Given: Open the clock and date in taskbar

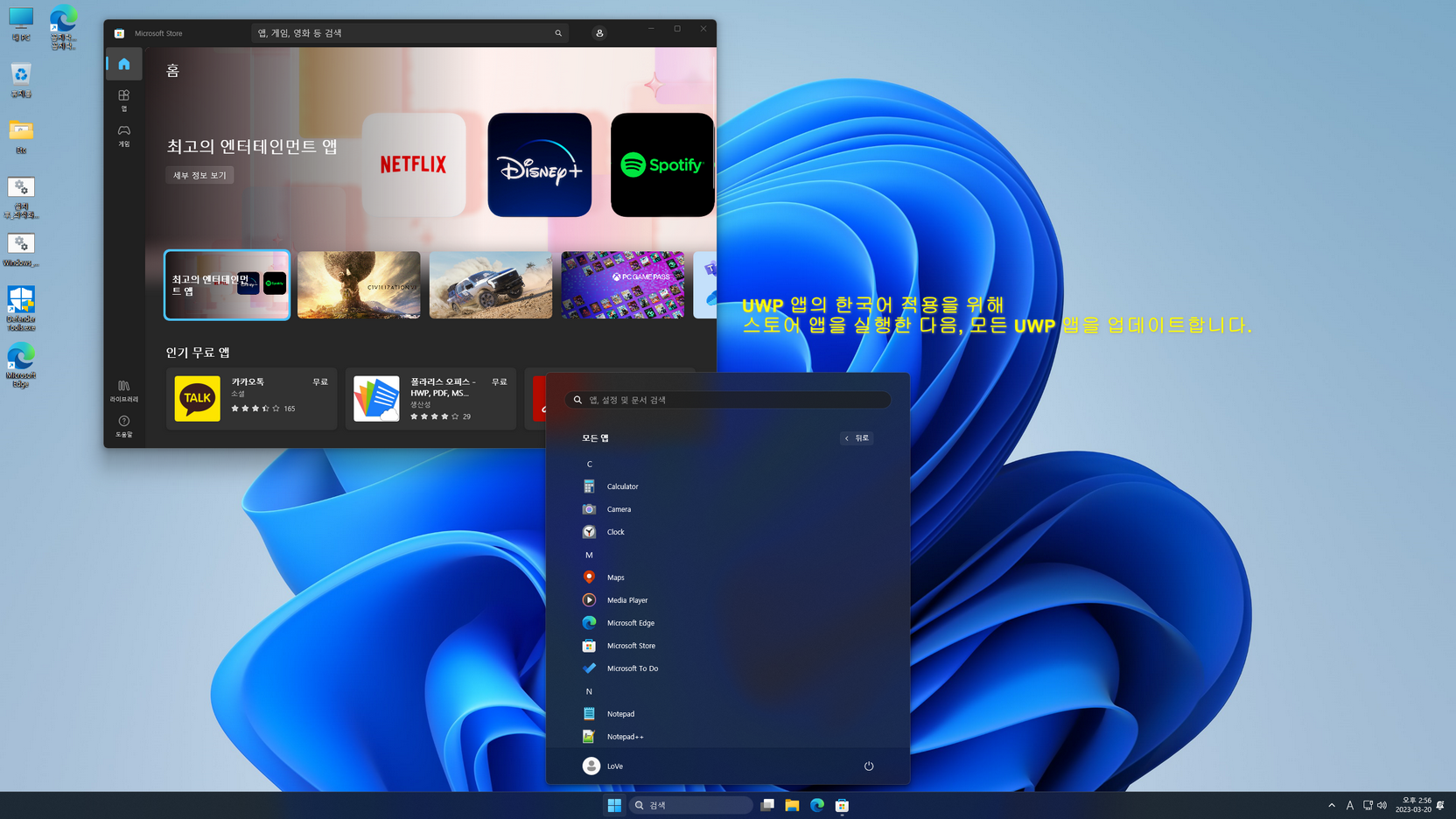Looking at the screenshot, I should click(x=1414, y=805).
